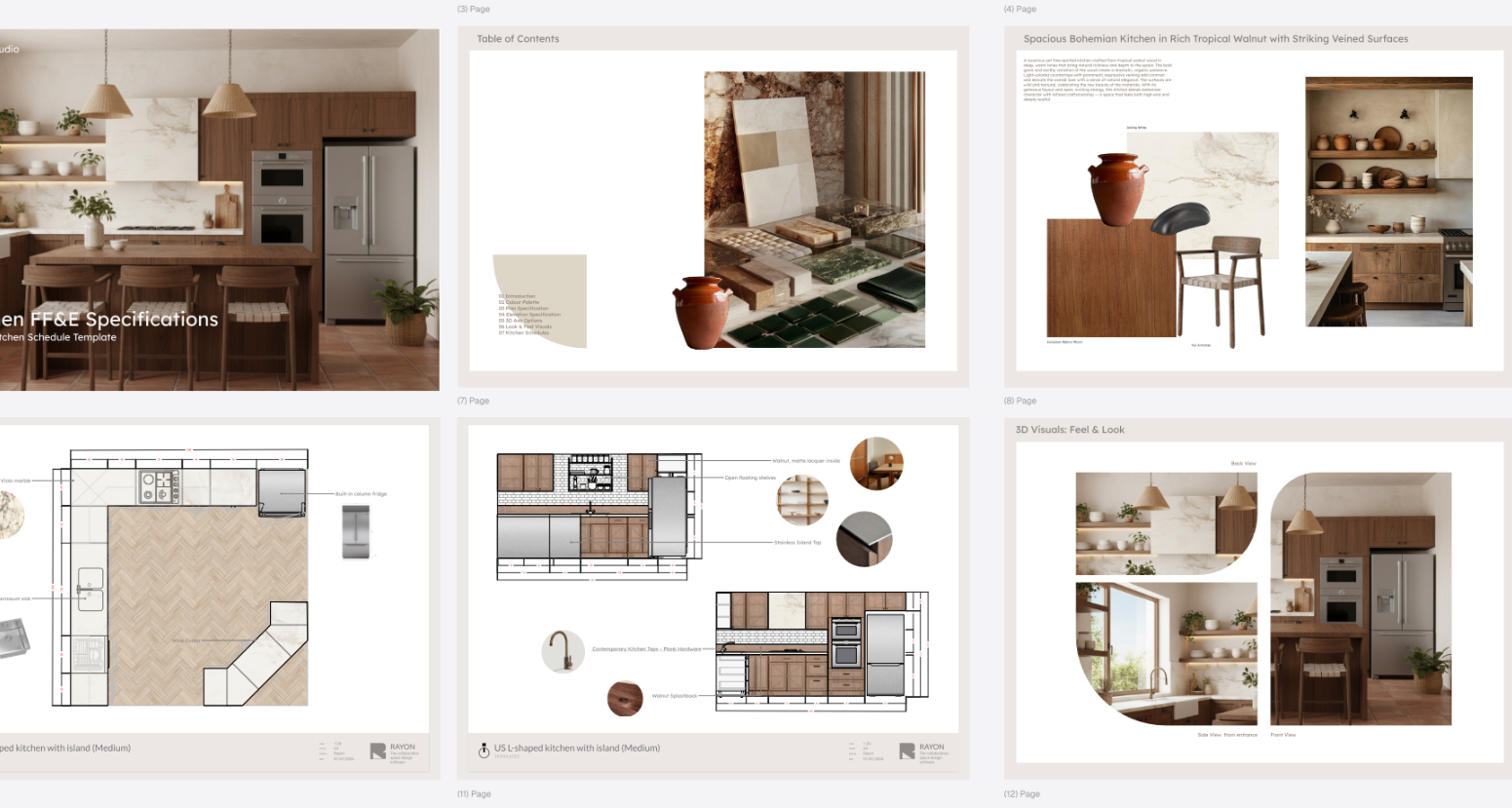Open the "07 Kitchen Schedules" entry in Table of Contents
This screenshot has height=808, width=1512.
525,332
